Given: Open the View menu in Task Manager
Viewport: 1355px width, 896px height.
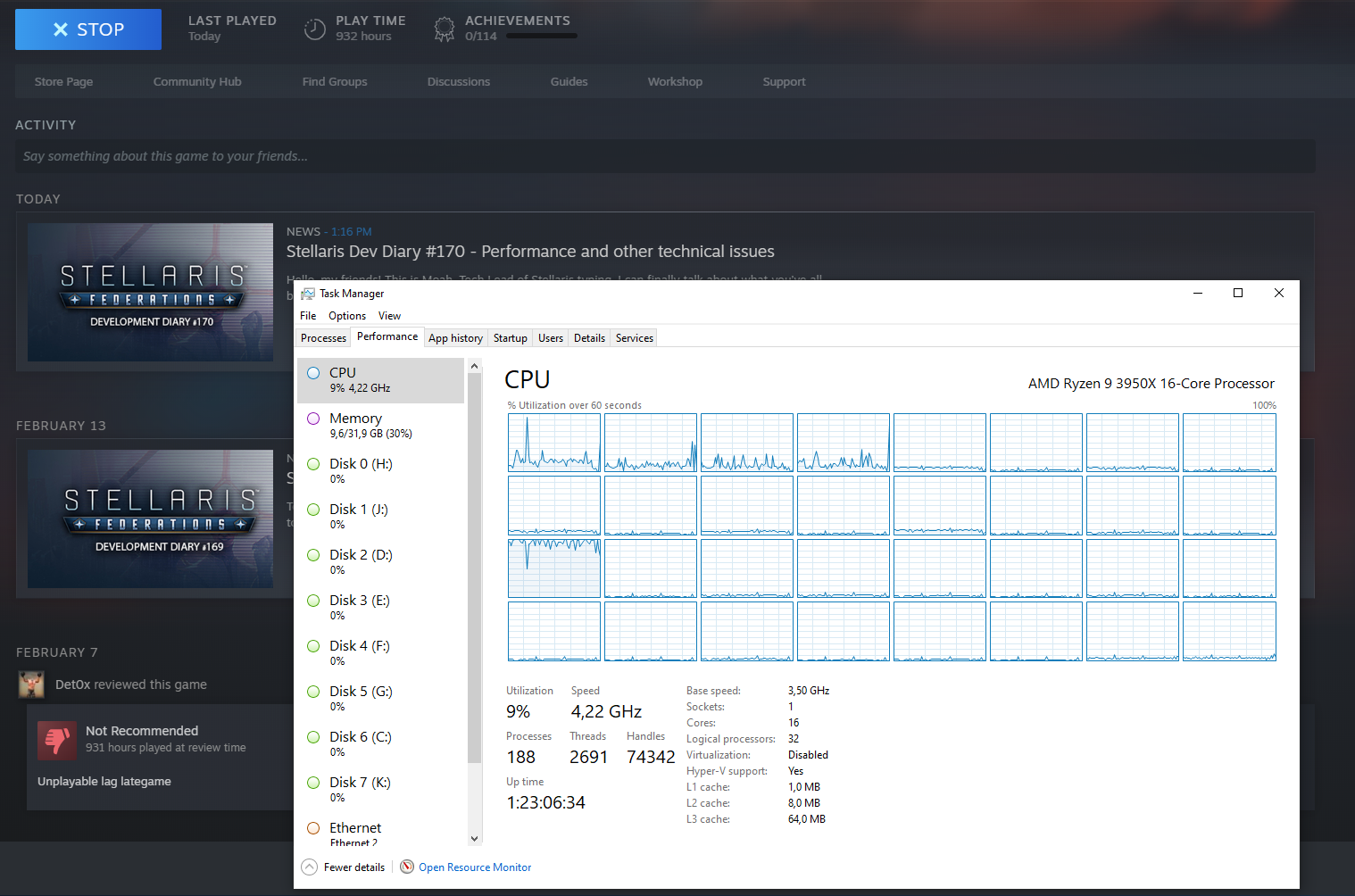Looking at the screenshot, I should (x=389, y=316).
